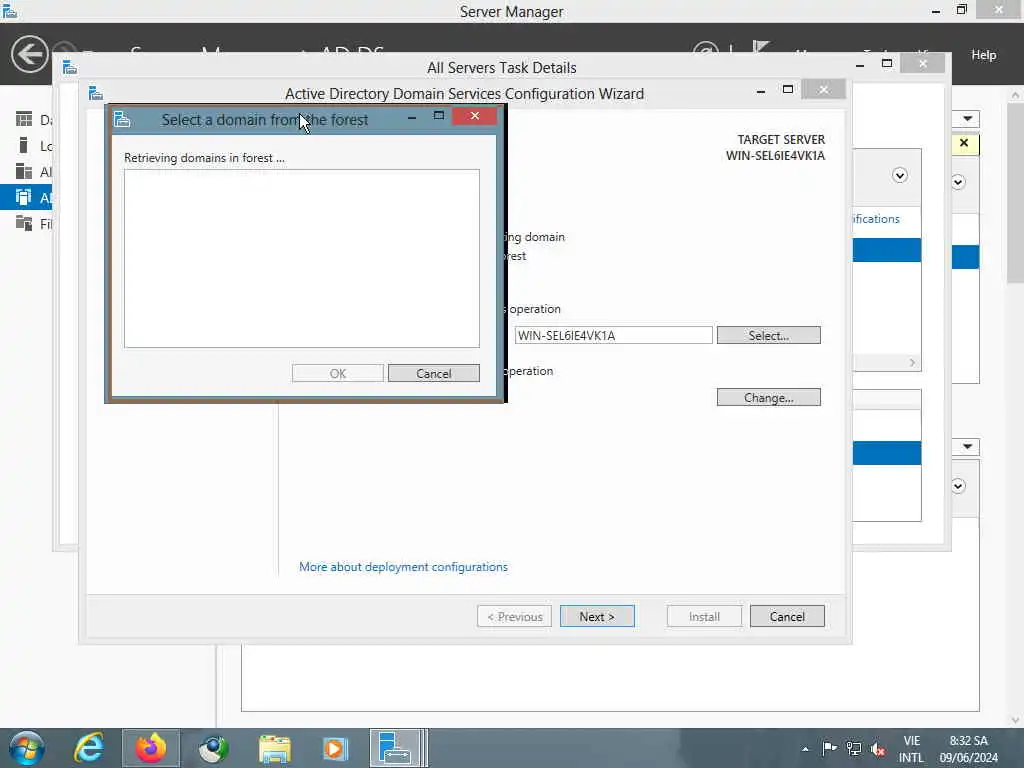Open the Start button on taskbar
Viewport: 1024px width, 768px height.
click(26, 748)
